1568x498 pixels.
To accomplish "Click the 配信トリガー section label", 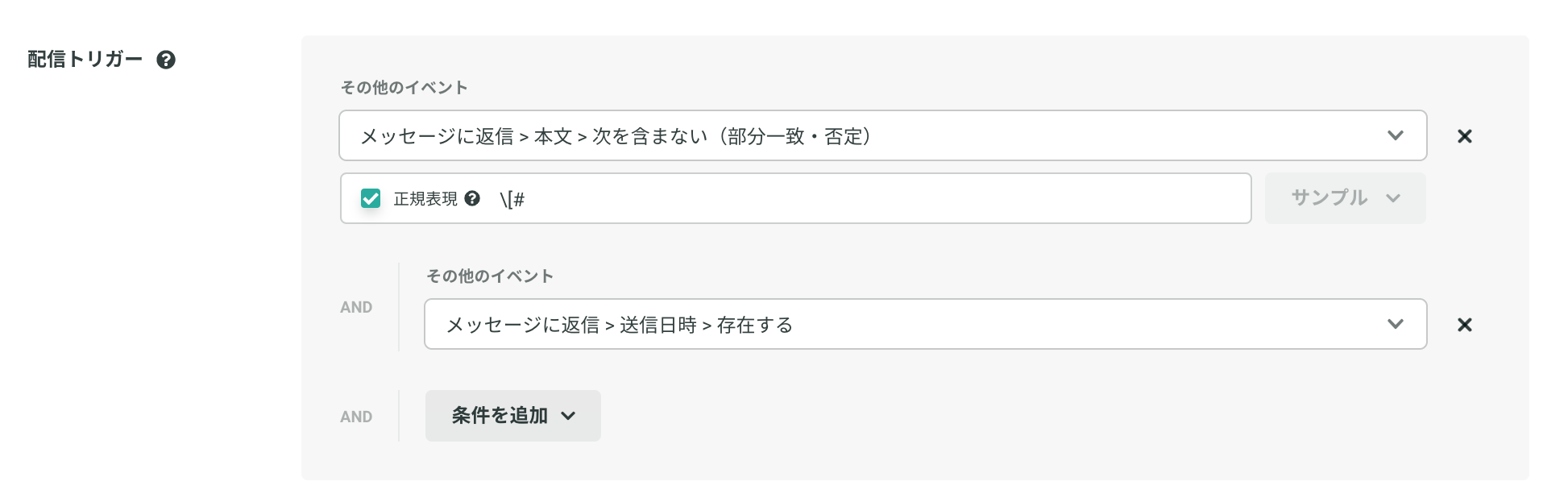I will pos(85,60).
